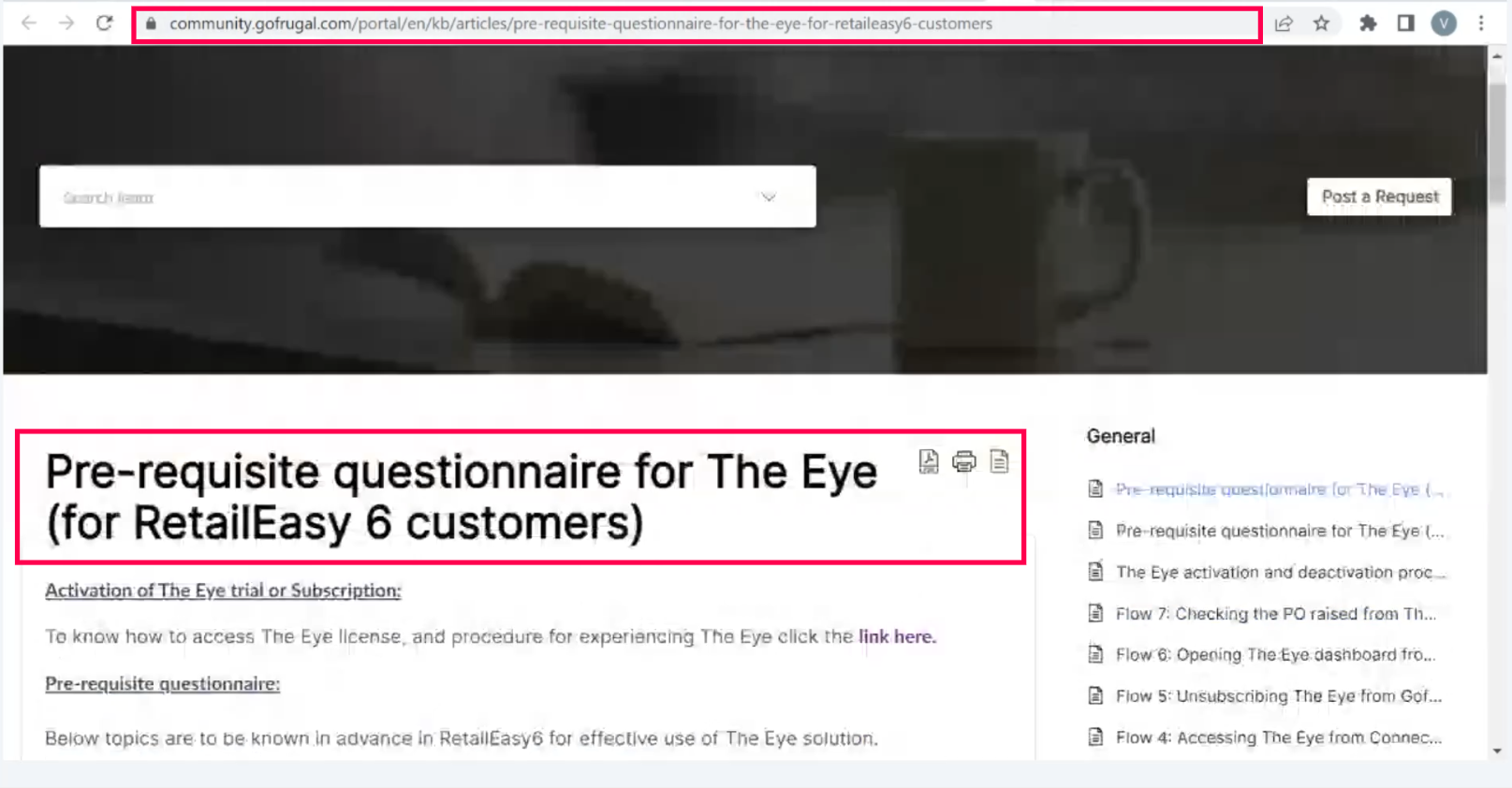The width and height of the screenshot is (1512, 788).
Task: Open the V profile avatar menu
Action: pos(1444,23)
